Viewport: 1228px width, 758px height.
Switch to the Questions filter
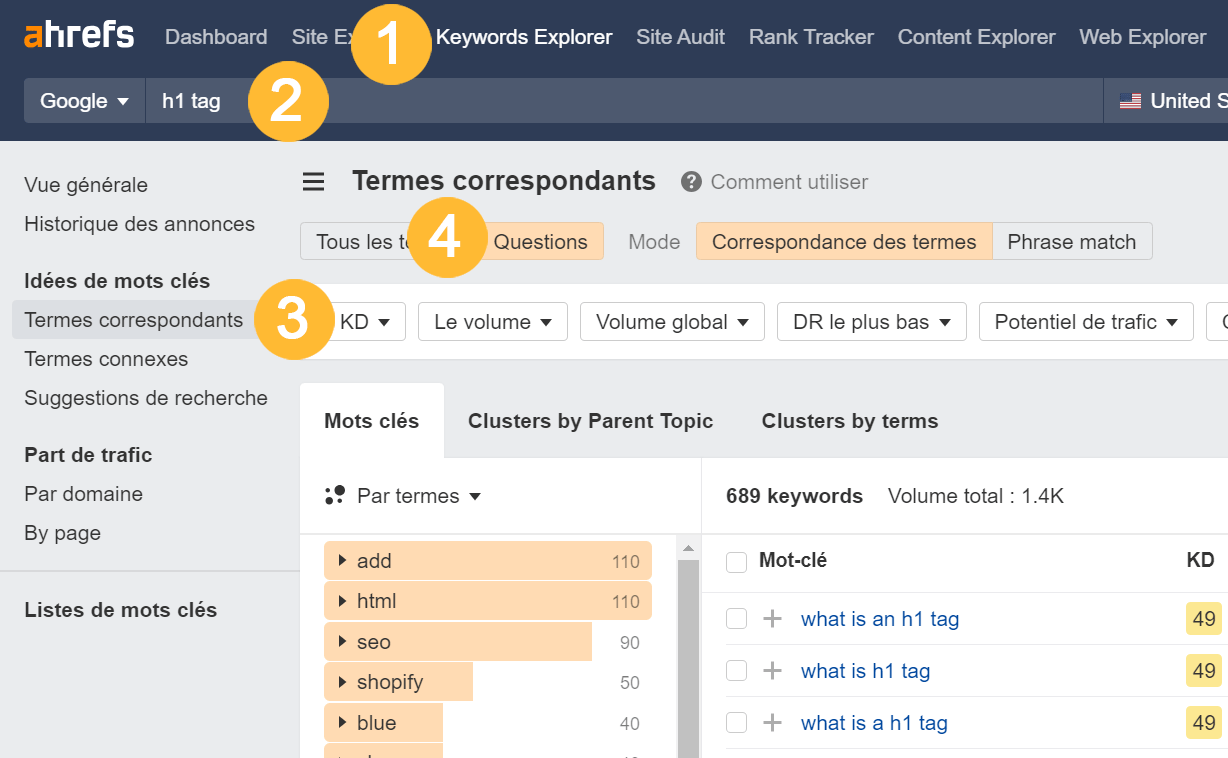tap(540, 241)
